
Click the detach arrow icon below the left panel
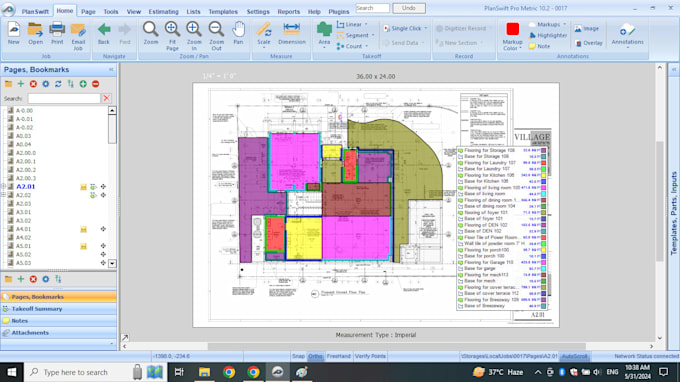point(125,337)
